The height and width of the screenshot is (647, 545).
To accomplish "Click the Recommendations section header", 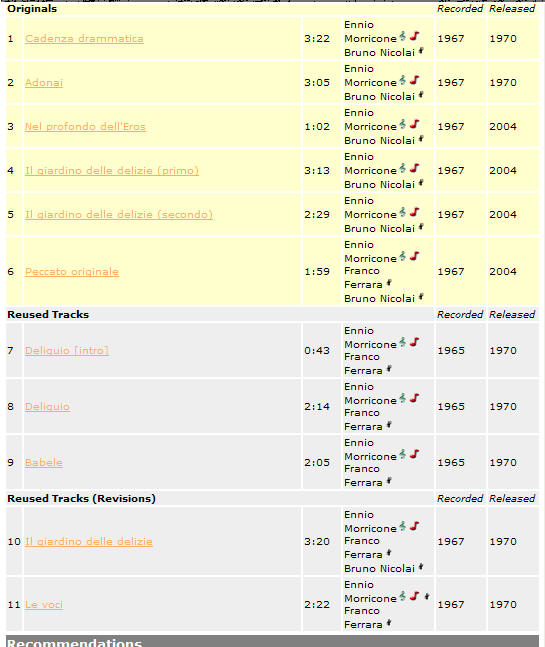I will (x=272, y=641).
